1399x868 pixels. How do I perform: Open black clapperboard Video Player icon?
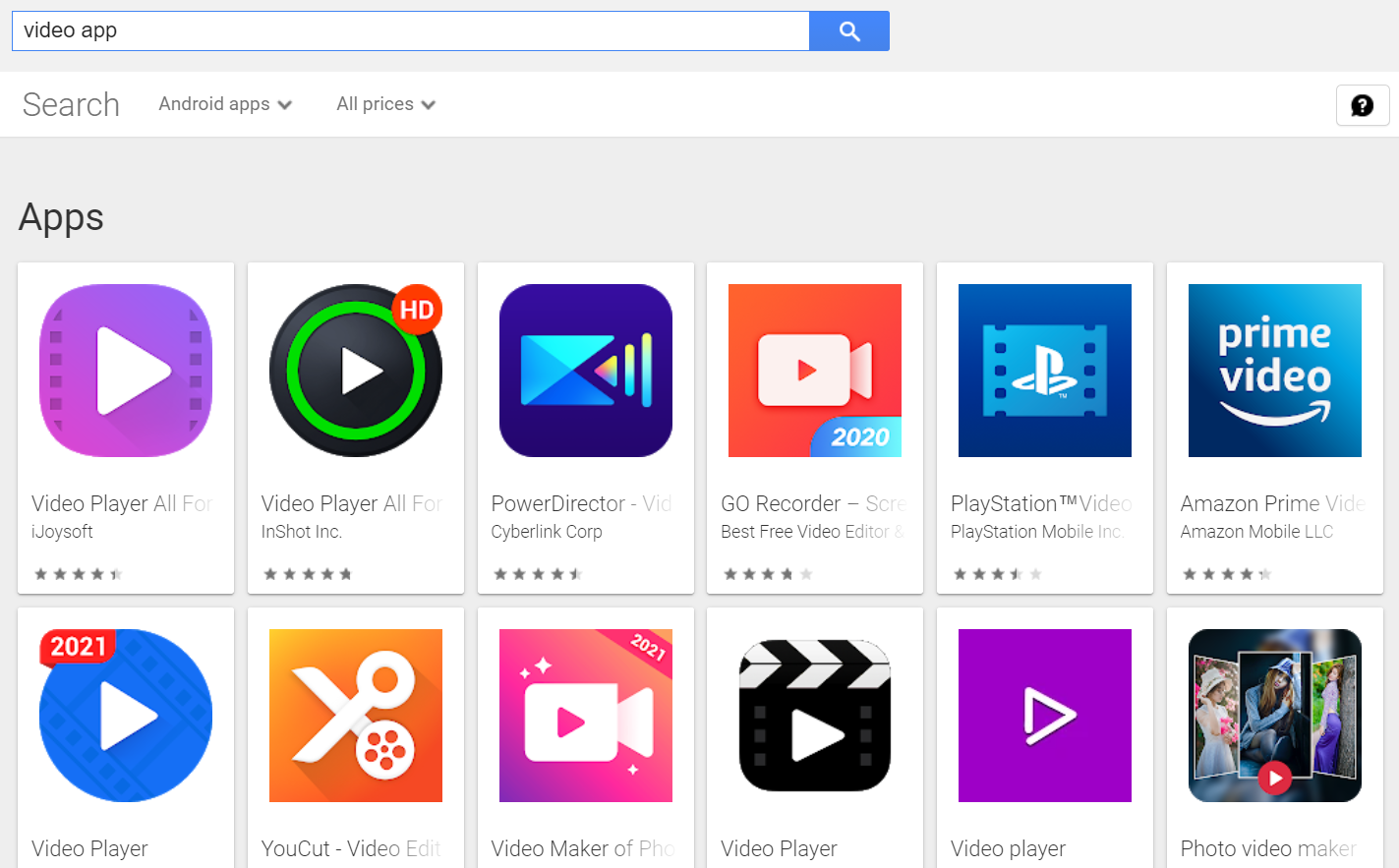click(x=815, y=716)
